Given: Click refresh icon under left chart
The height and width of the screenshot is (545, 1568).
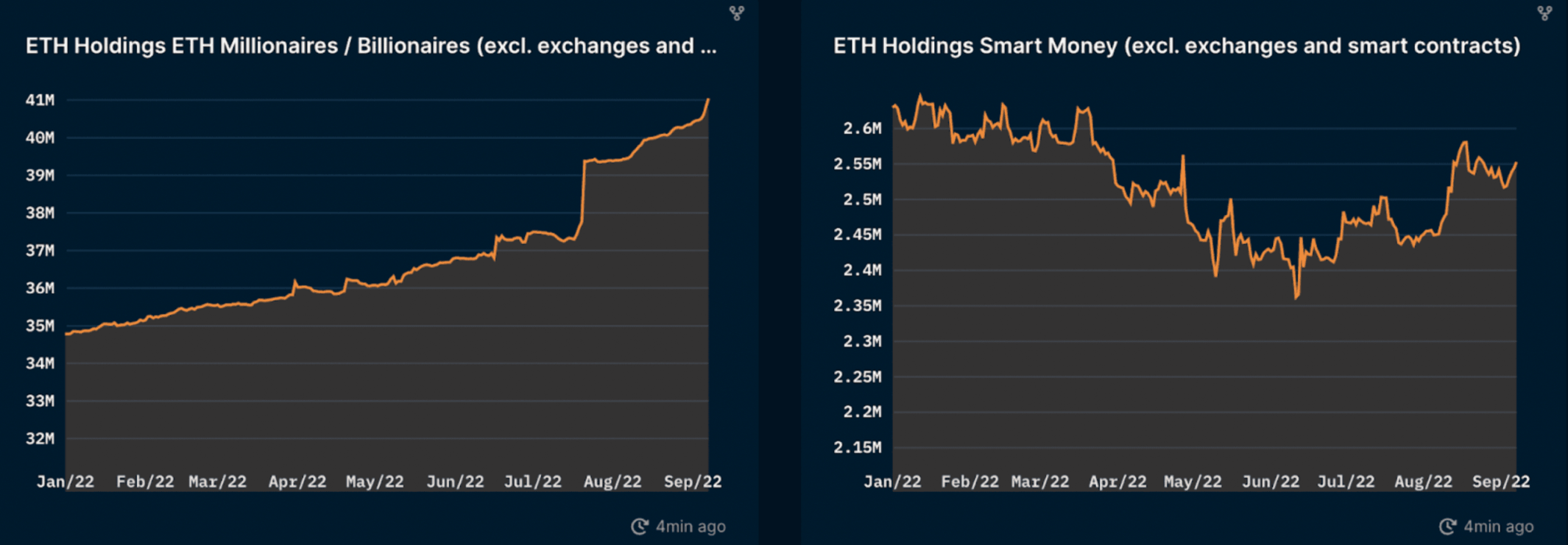Looking at the screenshot, I should (x=640, y=527).
